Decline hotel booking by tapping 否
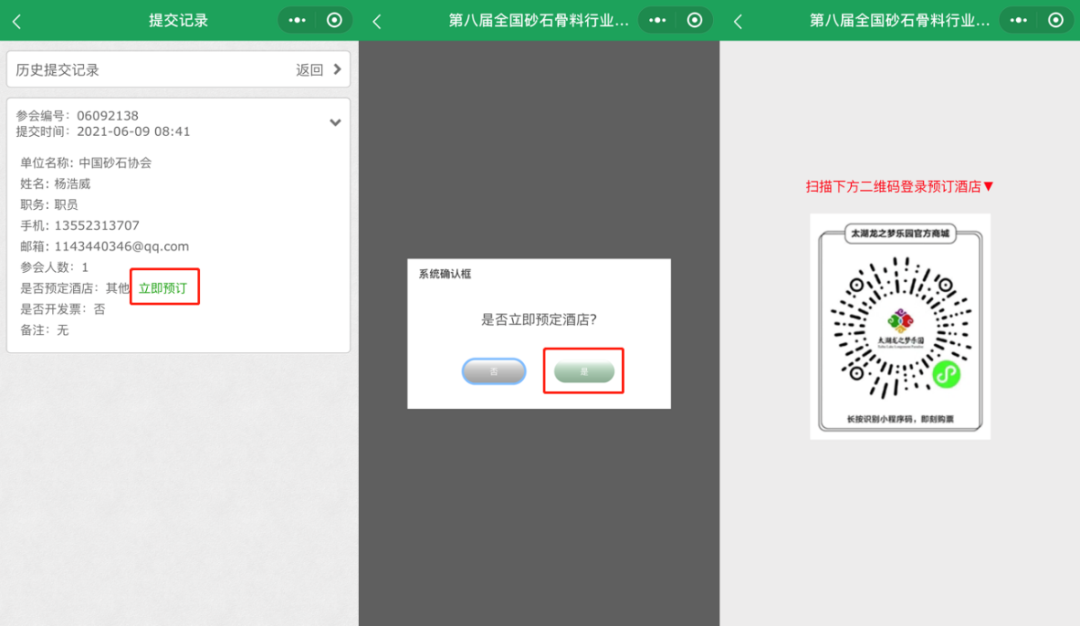 pos(494,371)
